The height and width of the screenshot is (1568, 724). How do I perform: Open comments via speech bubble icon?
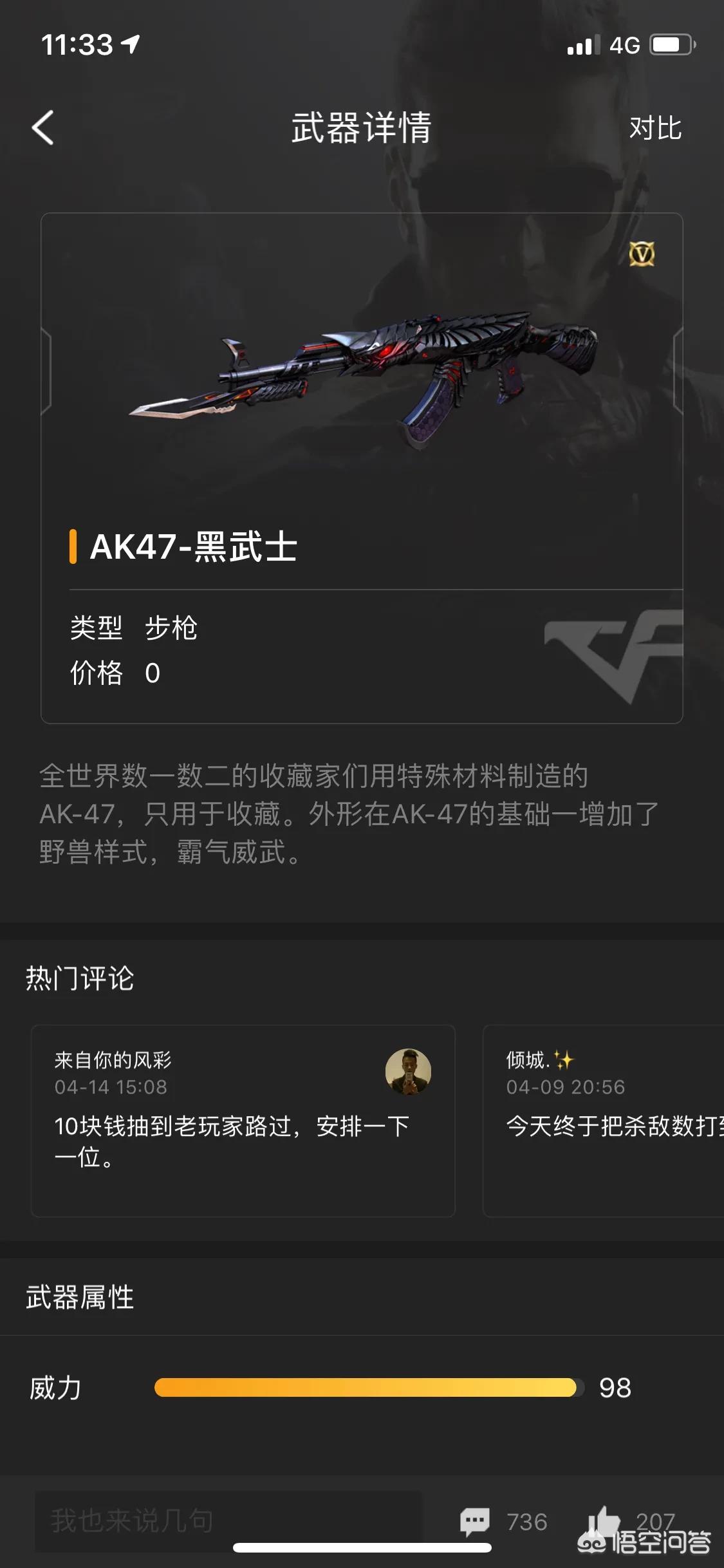[x=475, y=1522]
